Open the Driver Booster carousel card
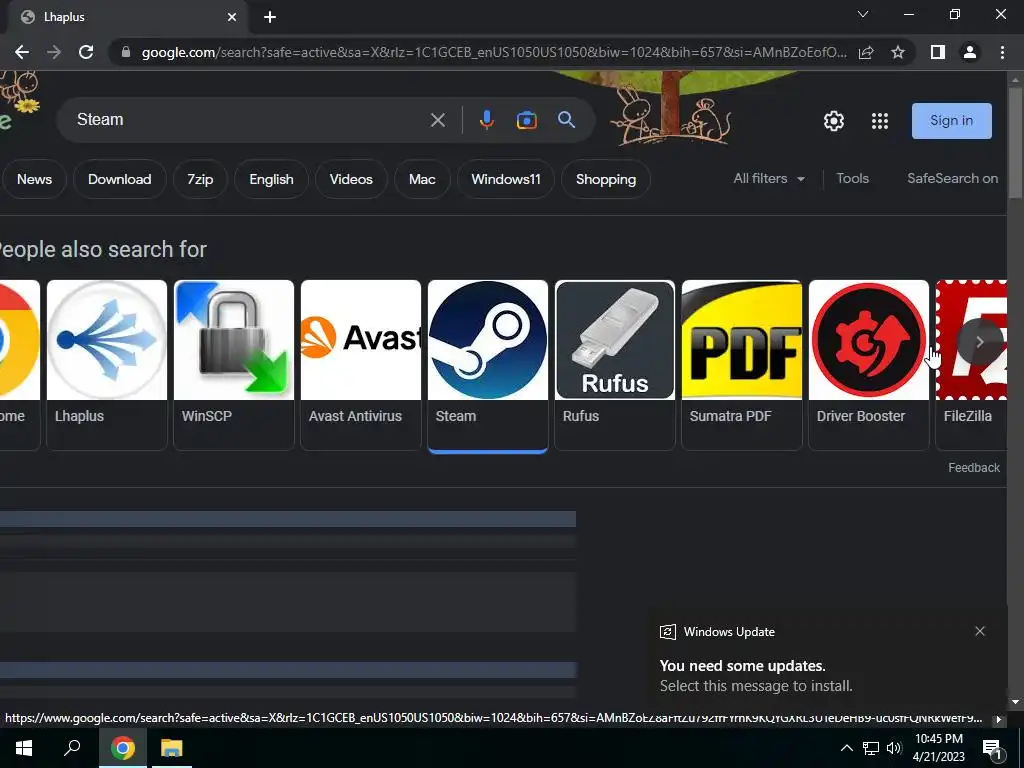Image resolution: width=1024 pixels, height=768 pixels. click(x=869, y=365)
